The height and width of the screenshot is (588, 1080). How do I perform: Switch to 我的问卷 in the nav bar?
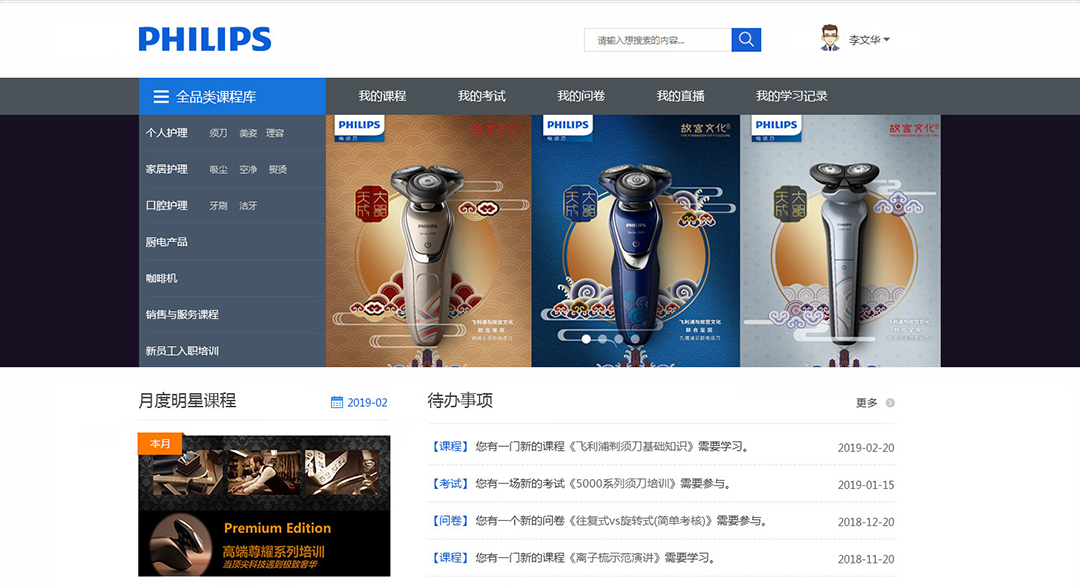[581, 96]
